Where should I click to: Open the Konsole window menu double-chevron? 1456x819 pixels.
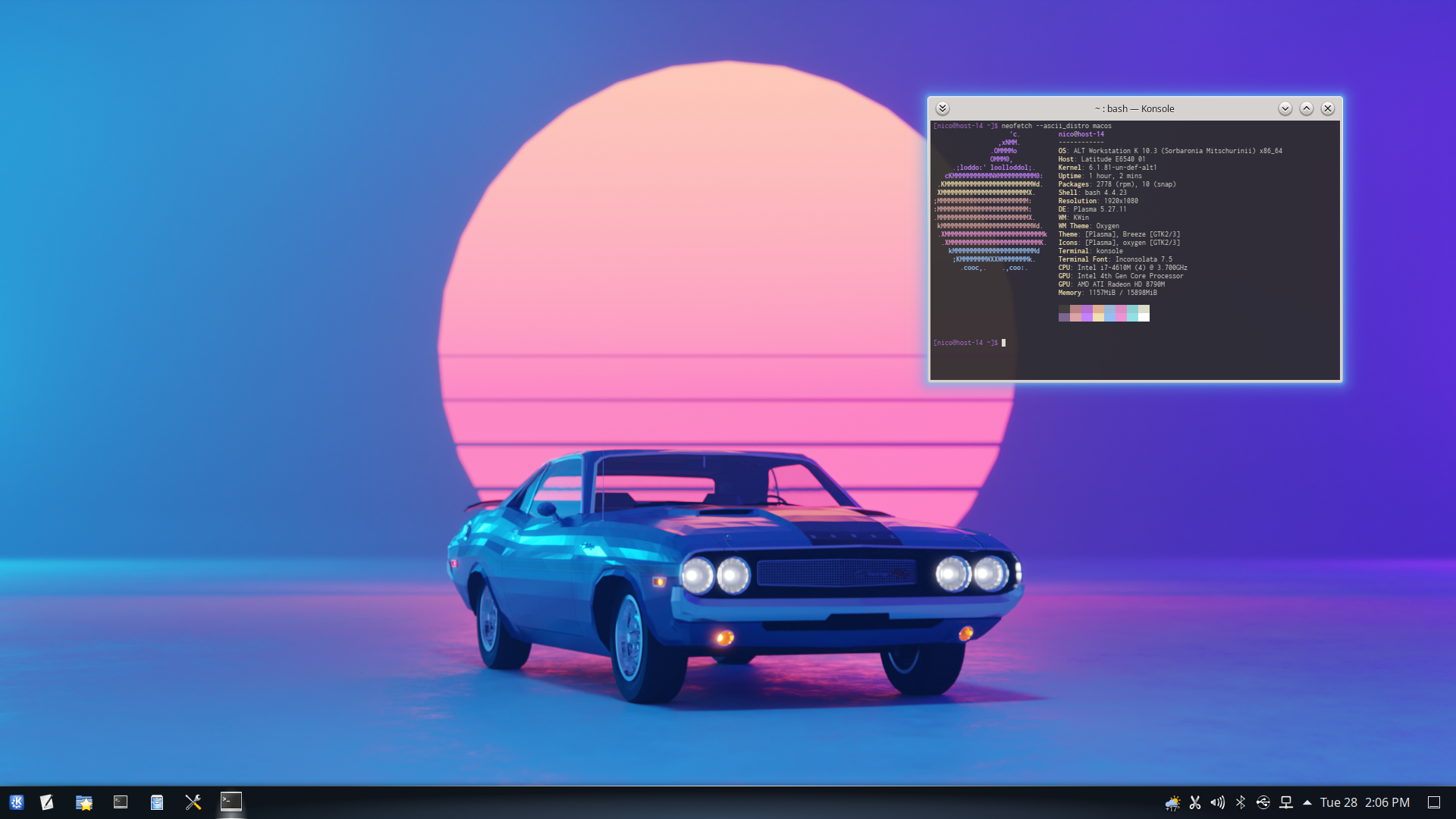pyautogui.click(x=943, y=108)
